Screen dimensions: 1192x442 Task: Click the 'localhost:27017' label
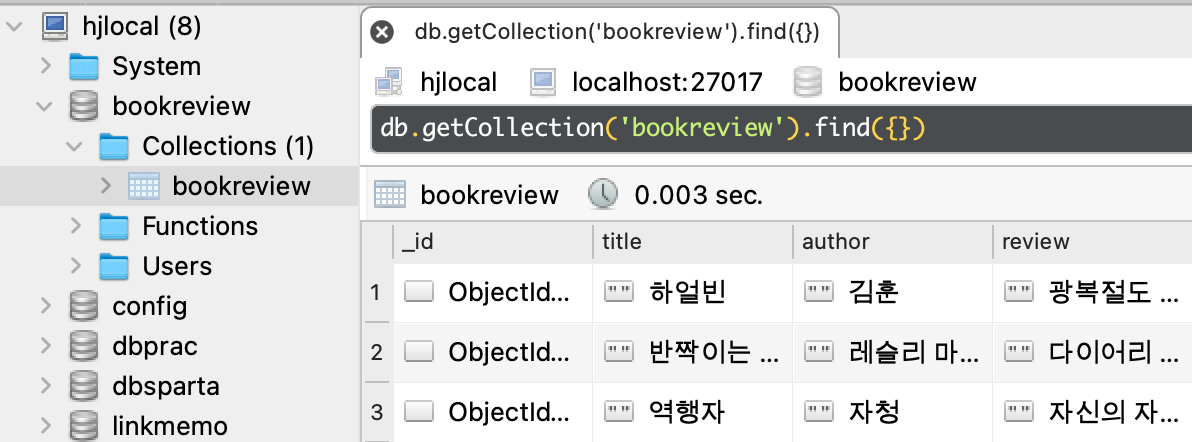pyautogui.click(x=667, y=81)
